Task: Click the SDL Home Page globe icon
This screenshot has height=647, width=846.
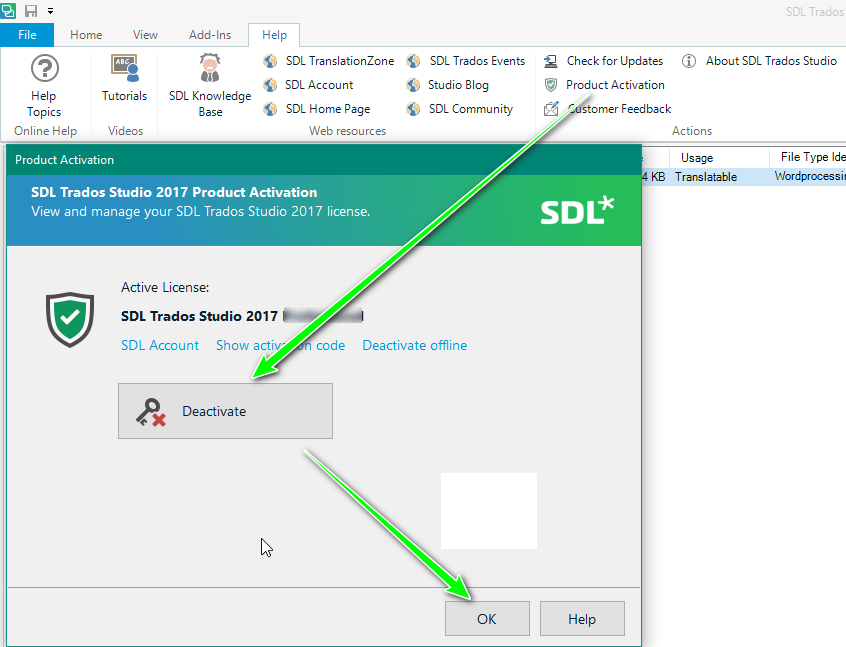Action: tap(270, 109)
